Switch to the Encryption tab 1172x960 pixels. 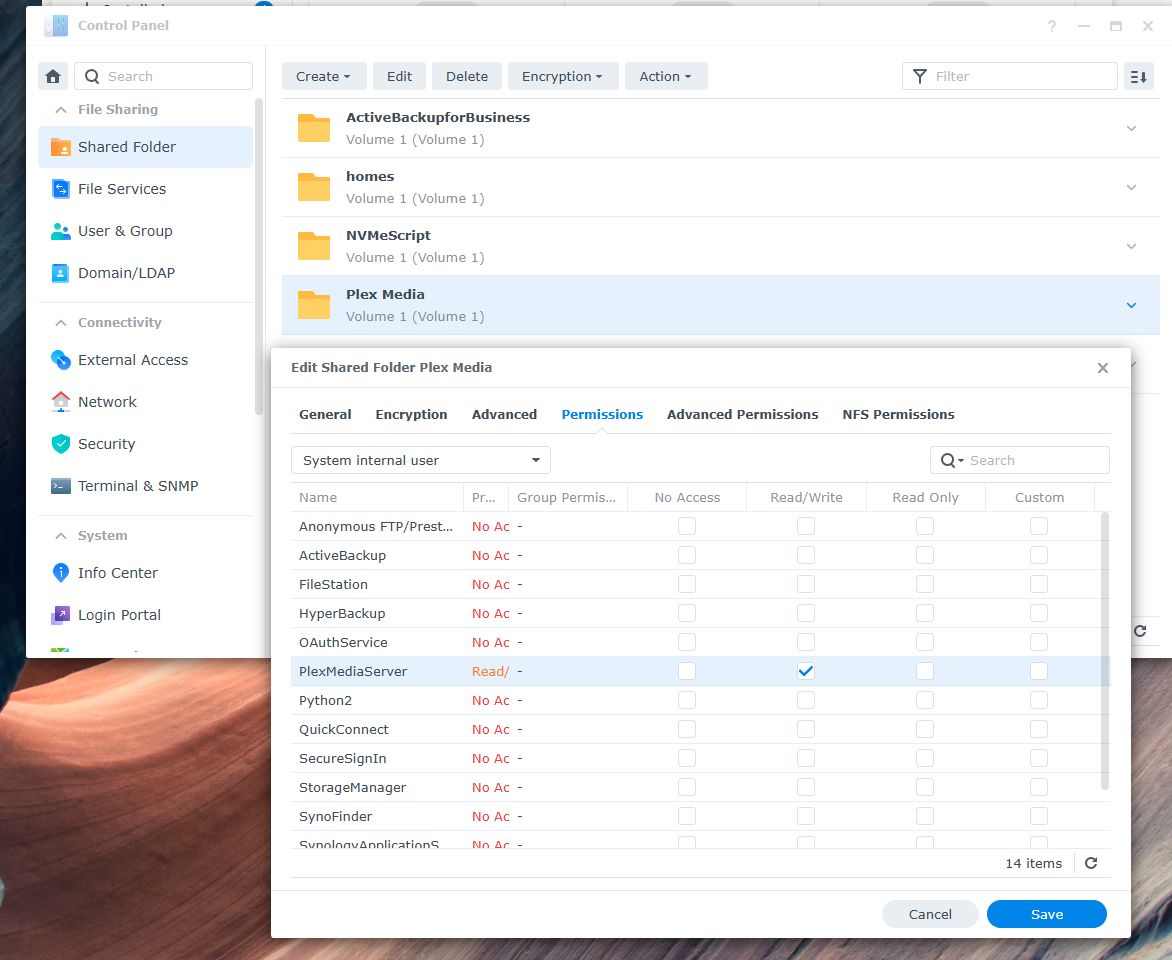[x=411, y=414]
